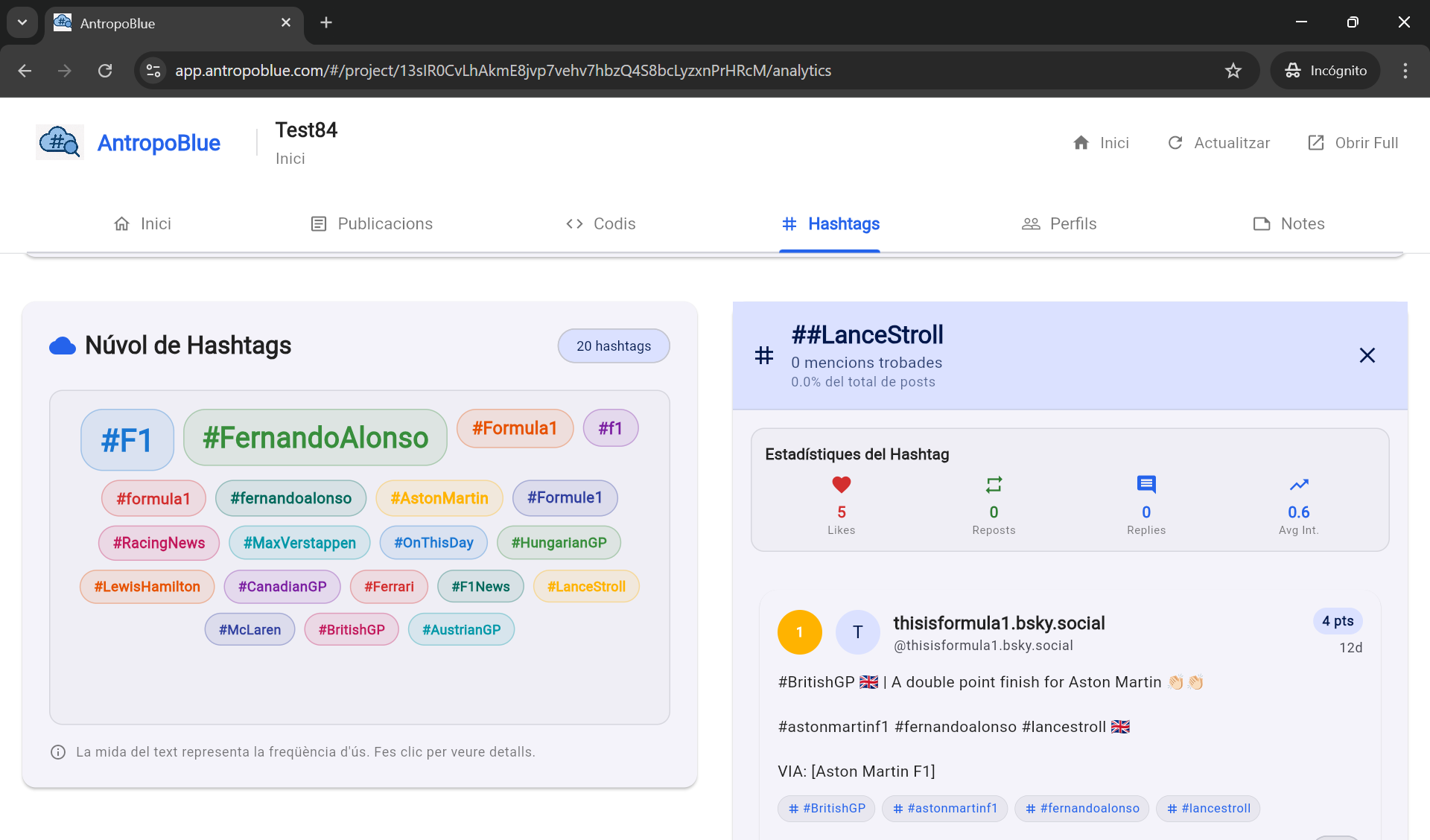Expand the tab search dropdown arrow
This screenshot has height=840, width=1430.
[x=22, y=22]
